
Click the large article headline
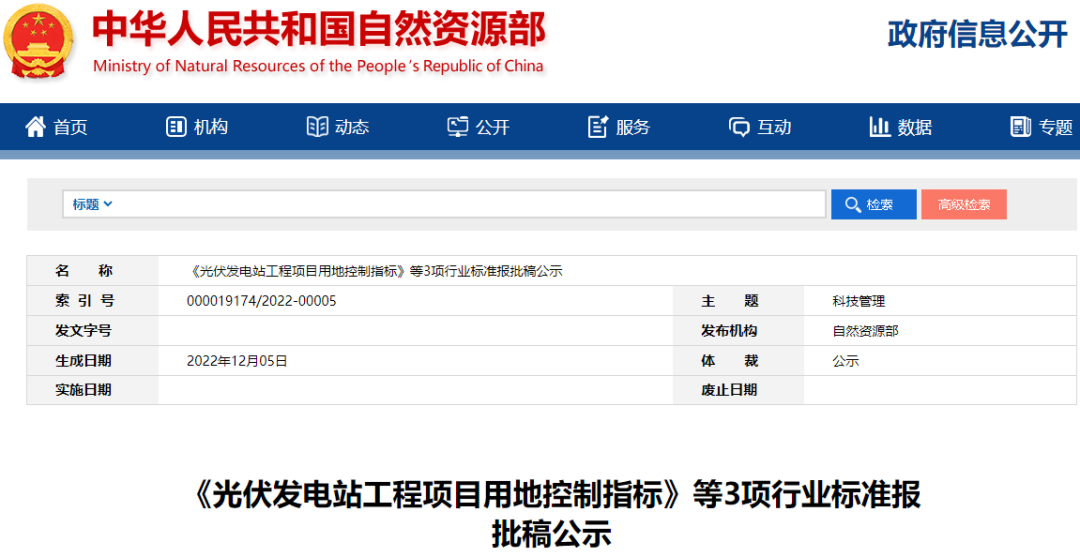[x=552, y=514]
